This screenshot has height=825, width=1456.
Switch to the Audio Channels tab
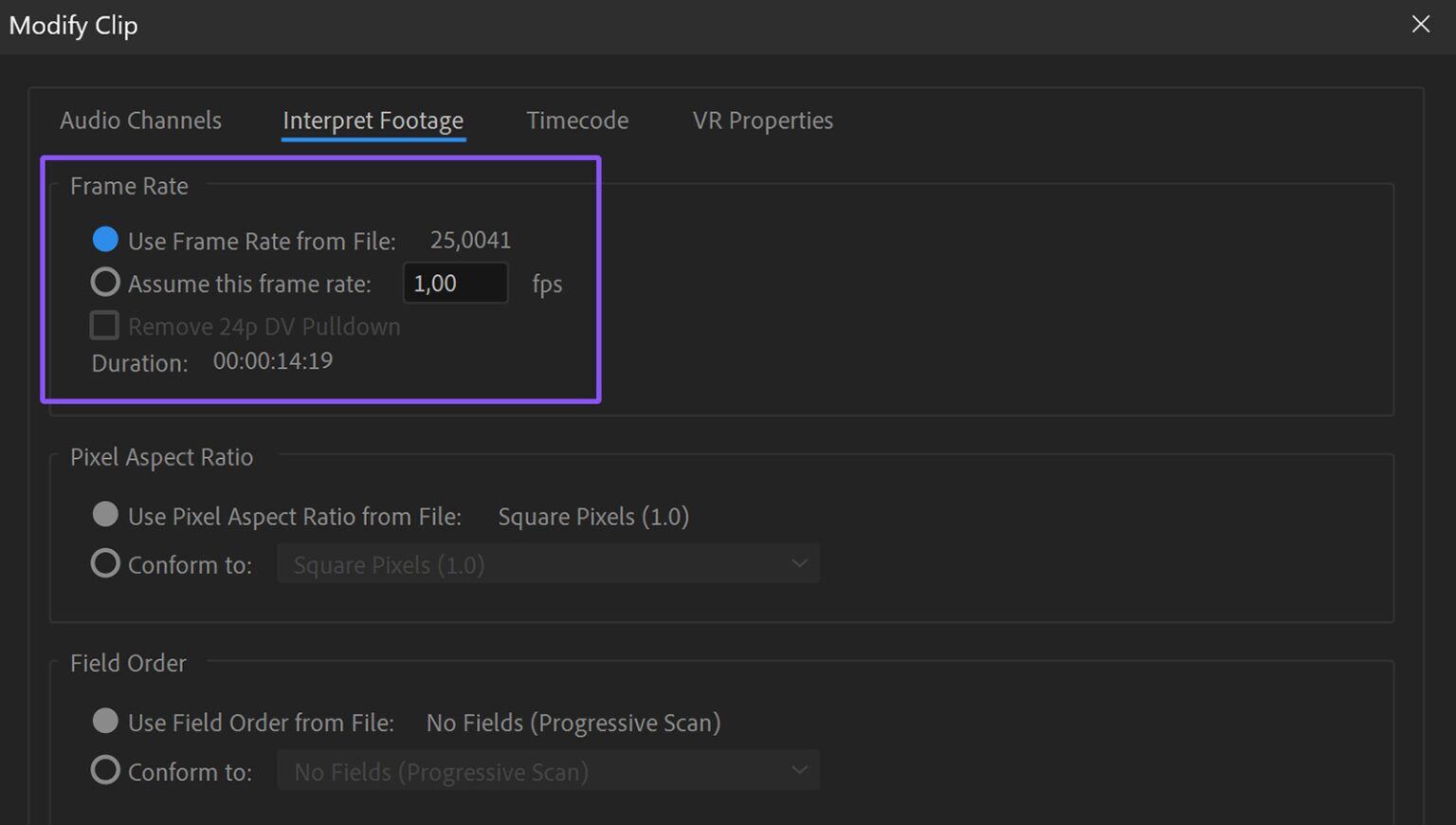tap(140, 120)
